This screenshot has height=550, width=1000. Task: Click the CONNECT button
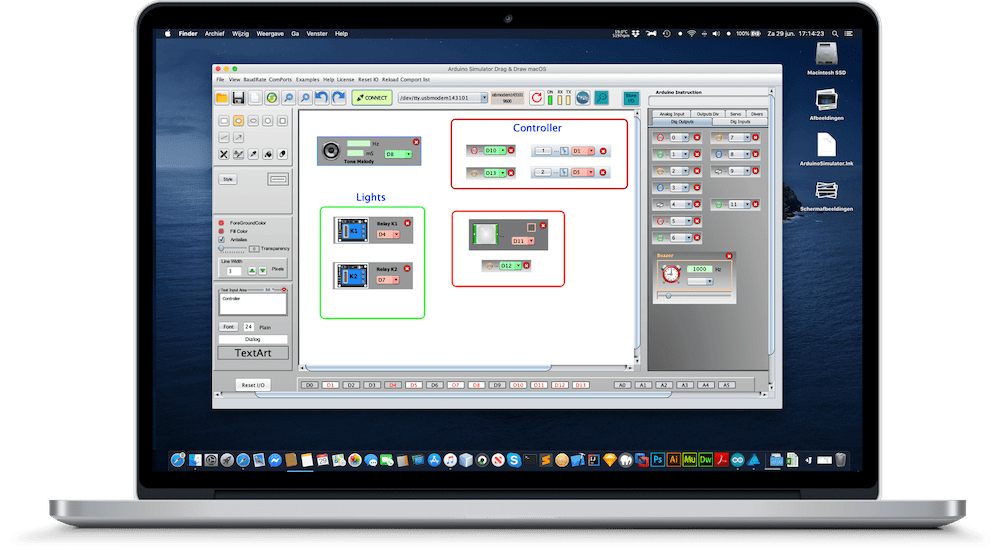(x=372, y=98)
